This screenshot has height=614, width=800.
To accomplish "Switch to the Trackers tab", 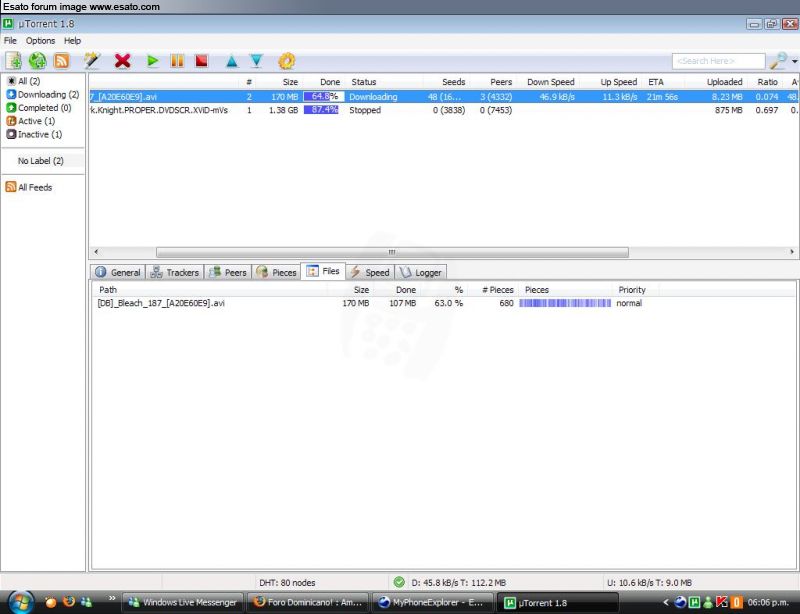I will 175,272.
